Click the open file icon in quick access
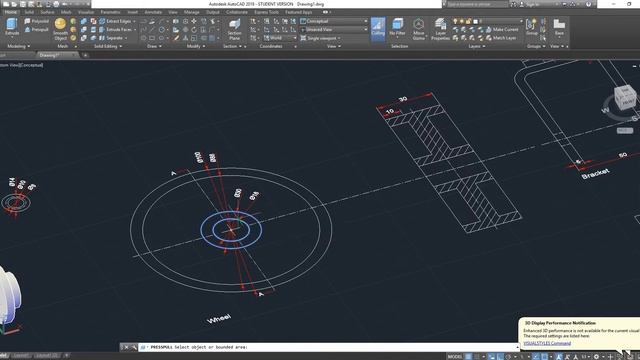The height and width of the screenshot is (360, 640). pyautogui.click(x=14, y=4)
